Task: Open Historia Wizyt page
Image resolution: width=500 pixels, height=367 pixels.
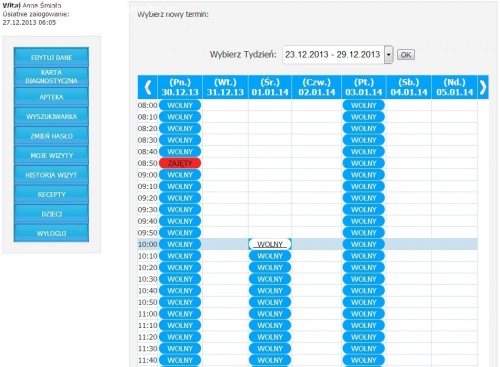Action: coord(51,175)
